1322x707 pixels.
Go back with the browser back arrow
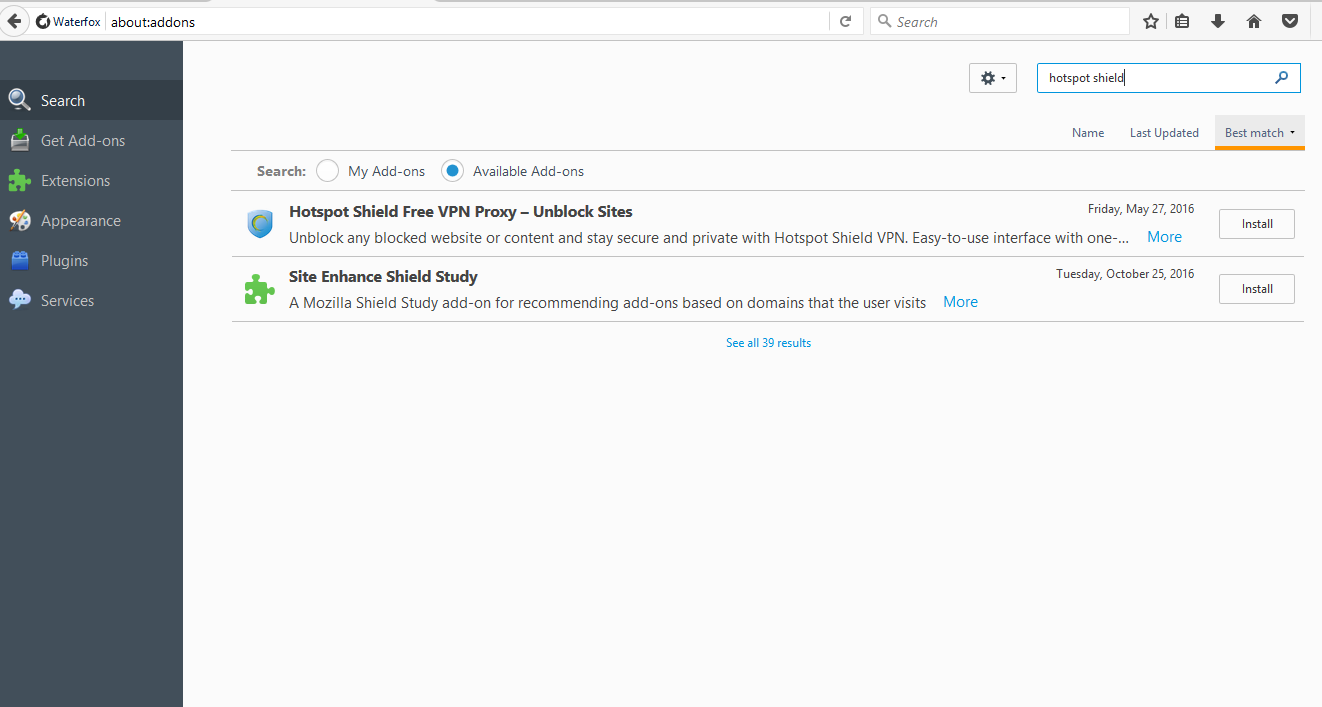coord(14,21)
